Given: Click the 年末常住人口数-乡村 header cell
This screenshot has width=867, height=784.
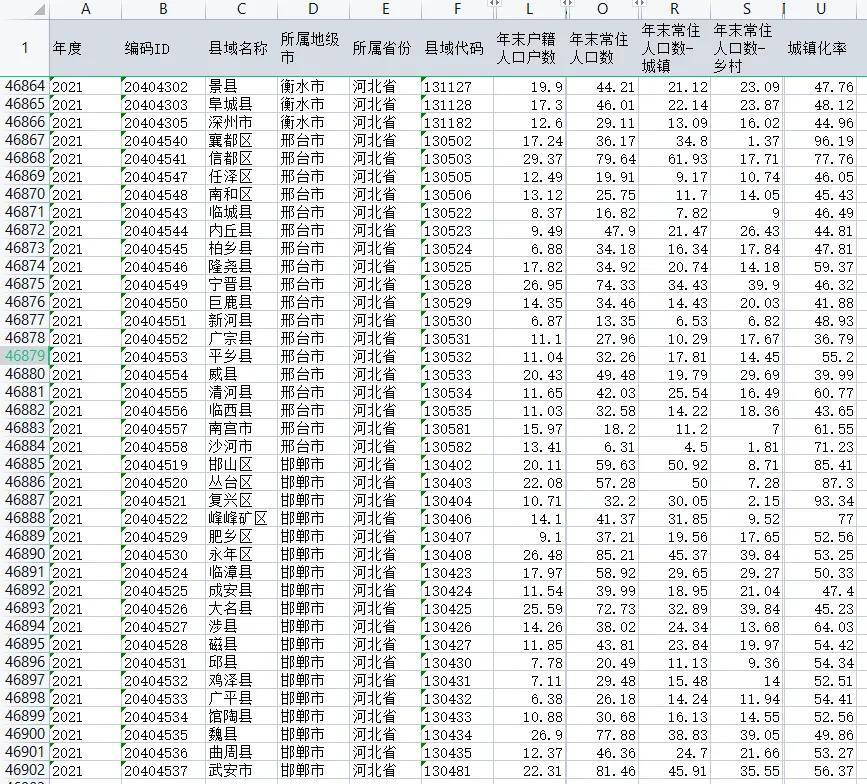Looking at the screenshot, I should (747, 48).
